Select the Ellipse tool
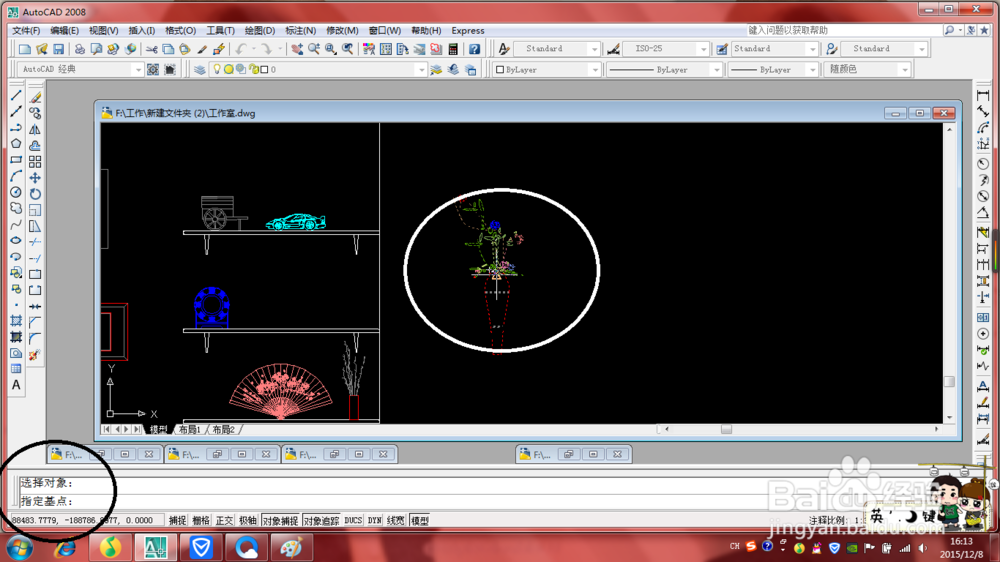The height and width of the screenshot is (562, 1000). 16,240
